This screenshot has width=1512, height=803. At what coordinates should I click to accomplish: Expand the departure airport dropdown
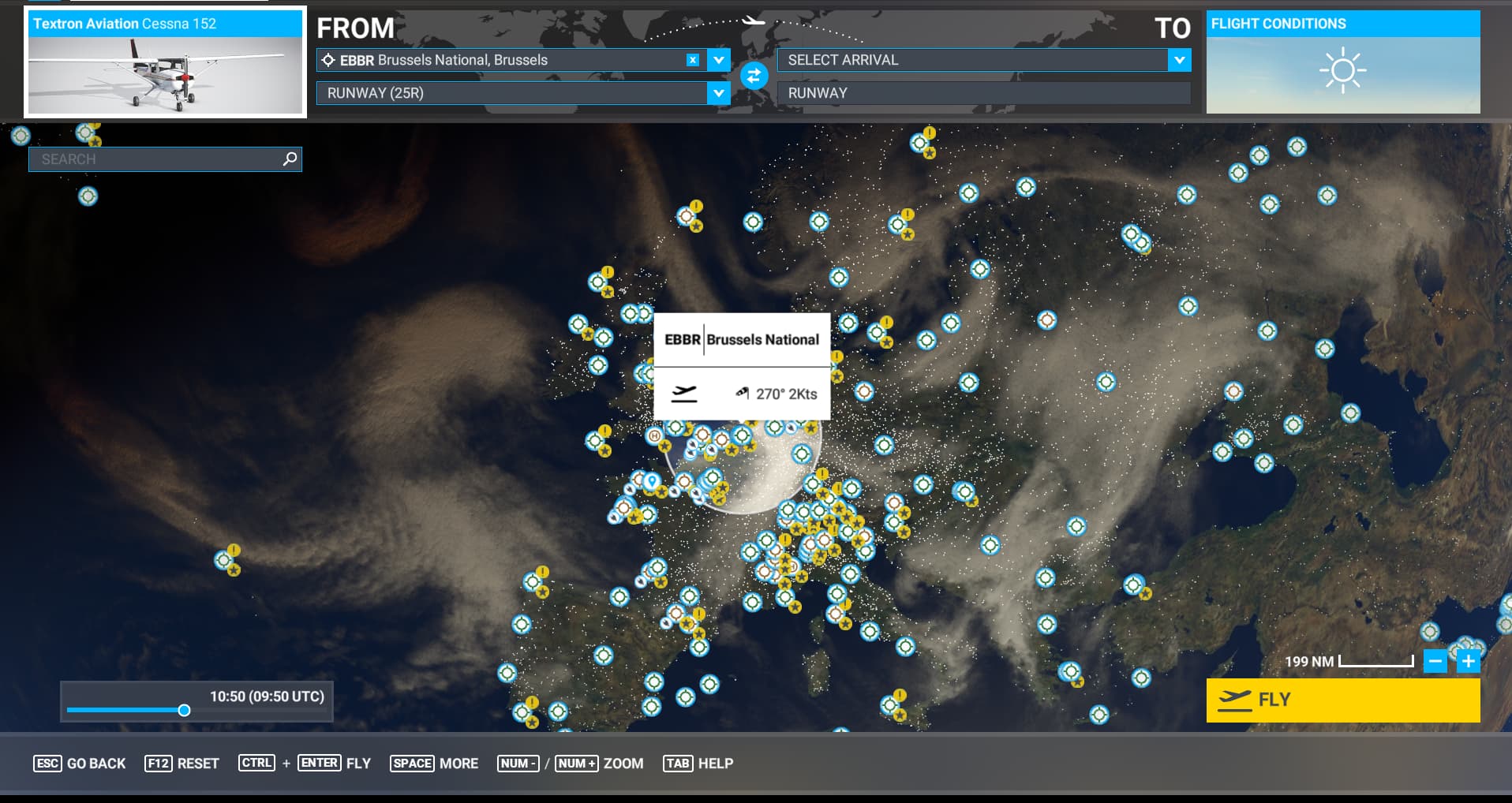tap(718, 60)
